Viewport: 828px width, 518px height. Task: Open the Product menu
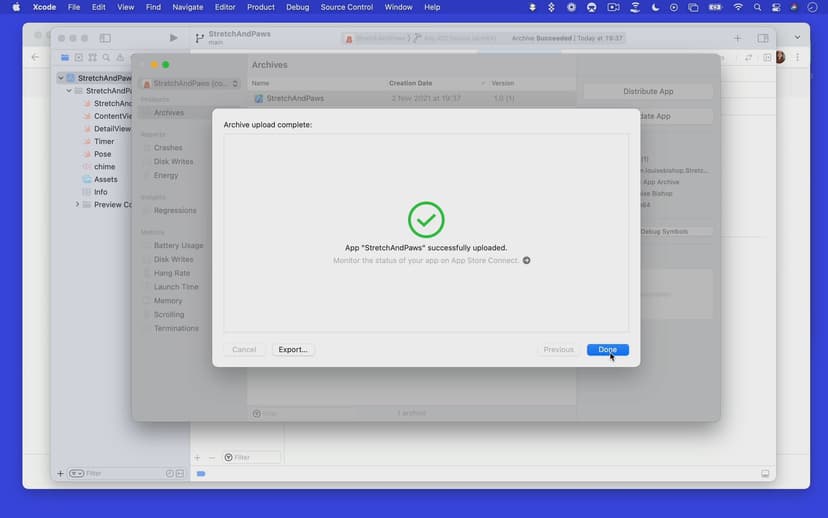261,7
